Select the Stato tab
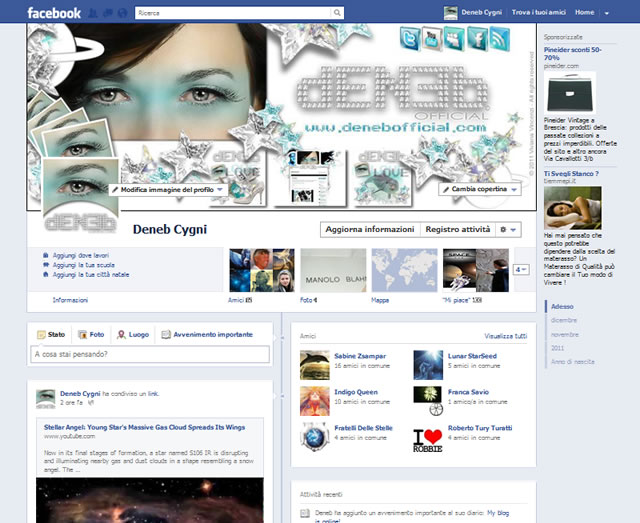This screenshot has width=640, height=523. pos(51,334)
